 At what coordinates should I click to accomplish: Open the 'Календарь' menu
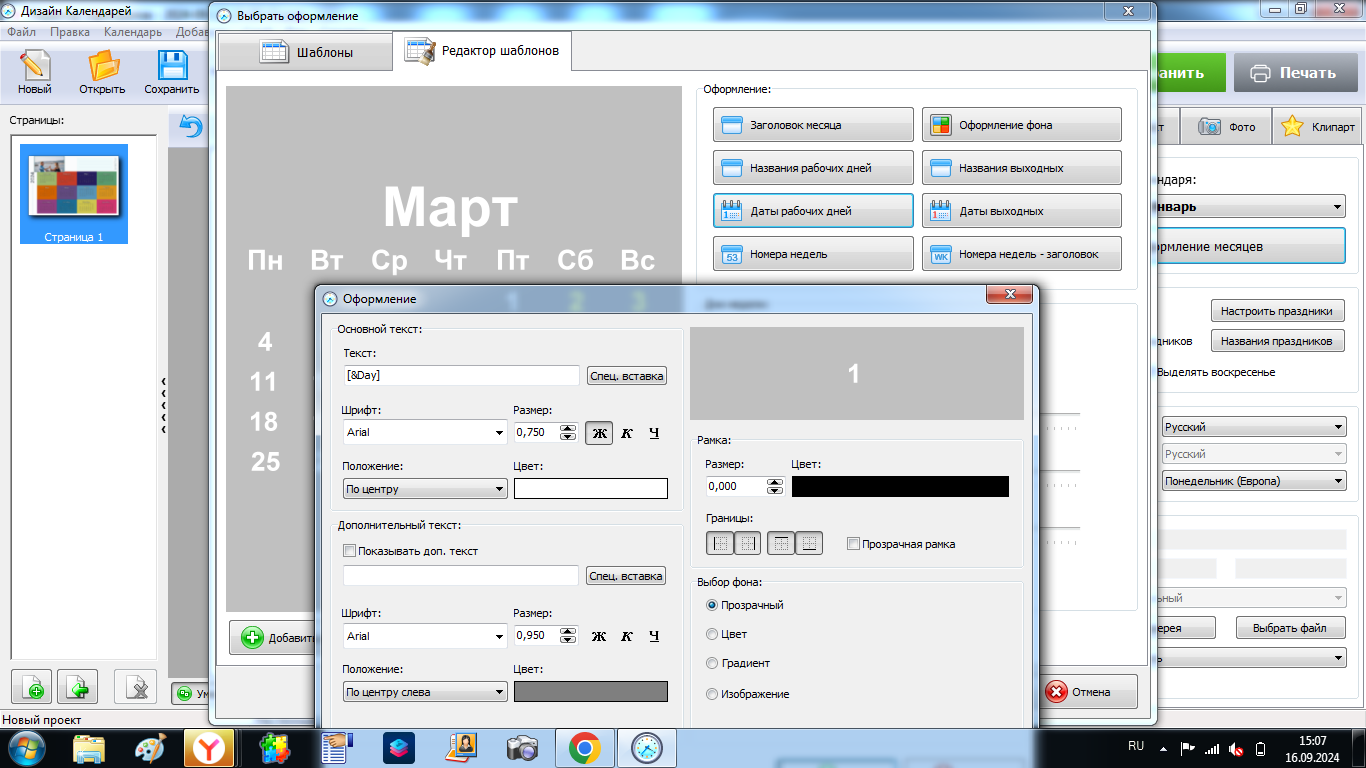pos(132,32)
